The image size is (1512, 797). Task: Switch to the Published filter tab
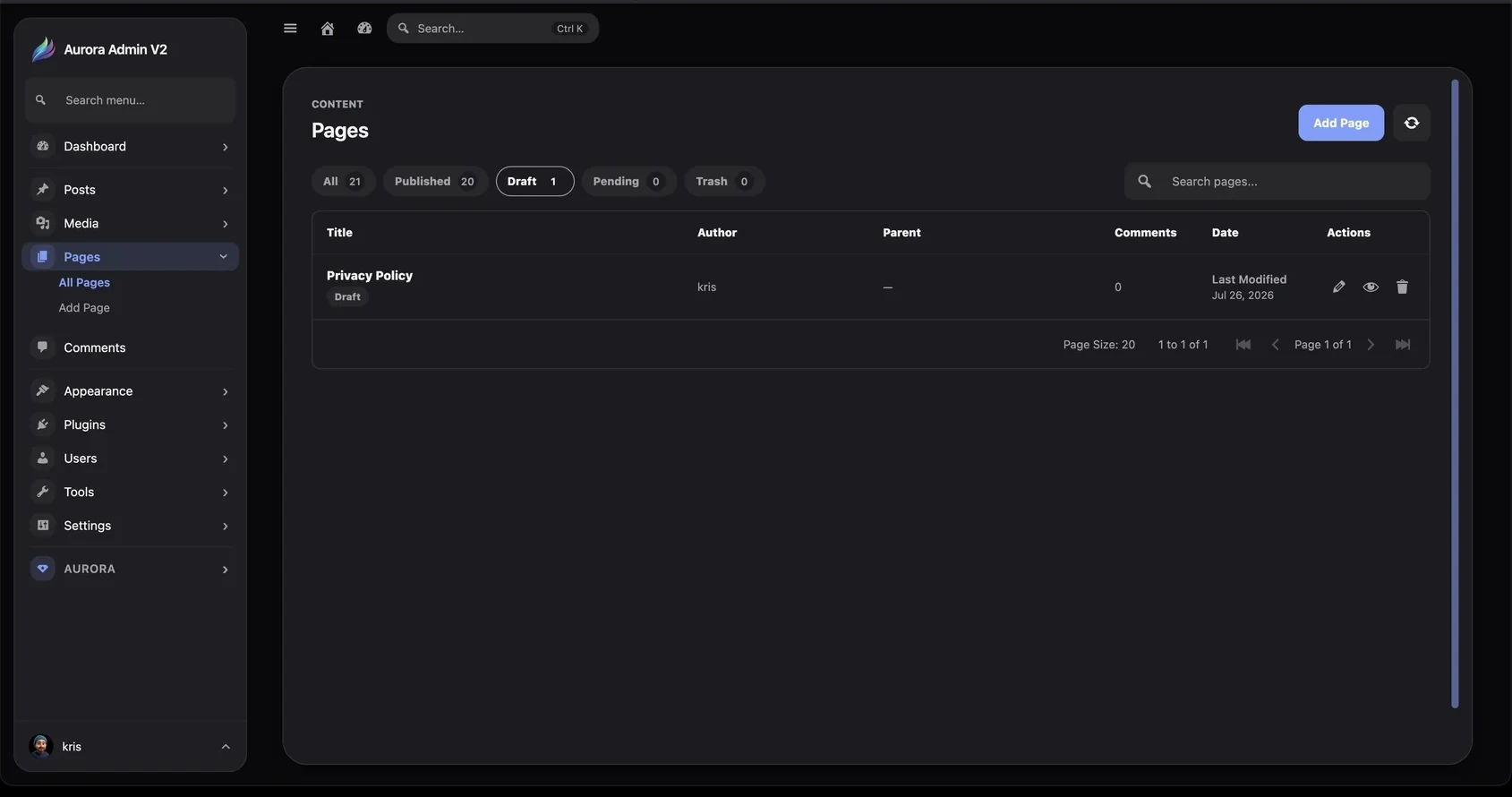click(435, 181)
